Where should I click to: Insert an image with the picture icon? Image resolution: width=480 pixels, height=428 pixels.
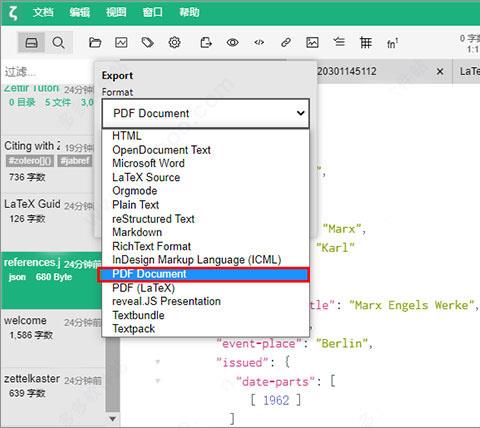312,43
